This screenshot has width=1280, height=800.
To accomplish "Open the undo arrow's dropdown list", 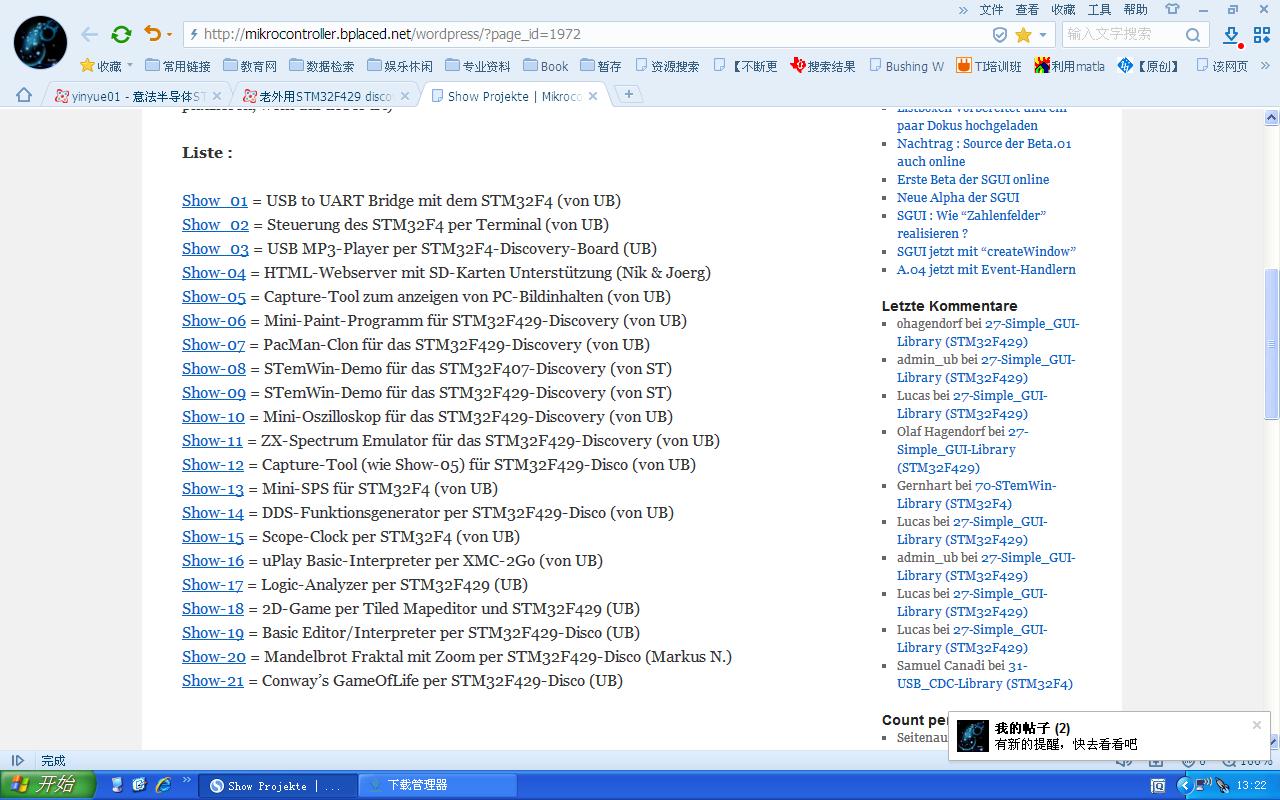I will tap(169, 35).
